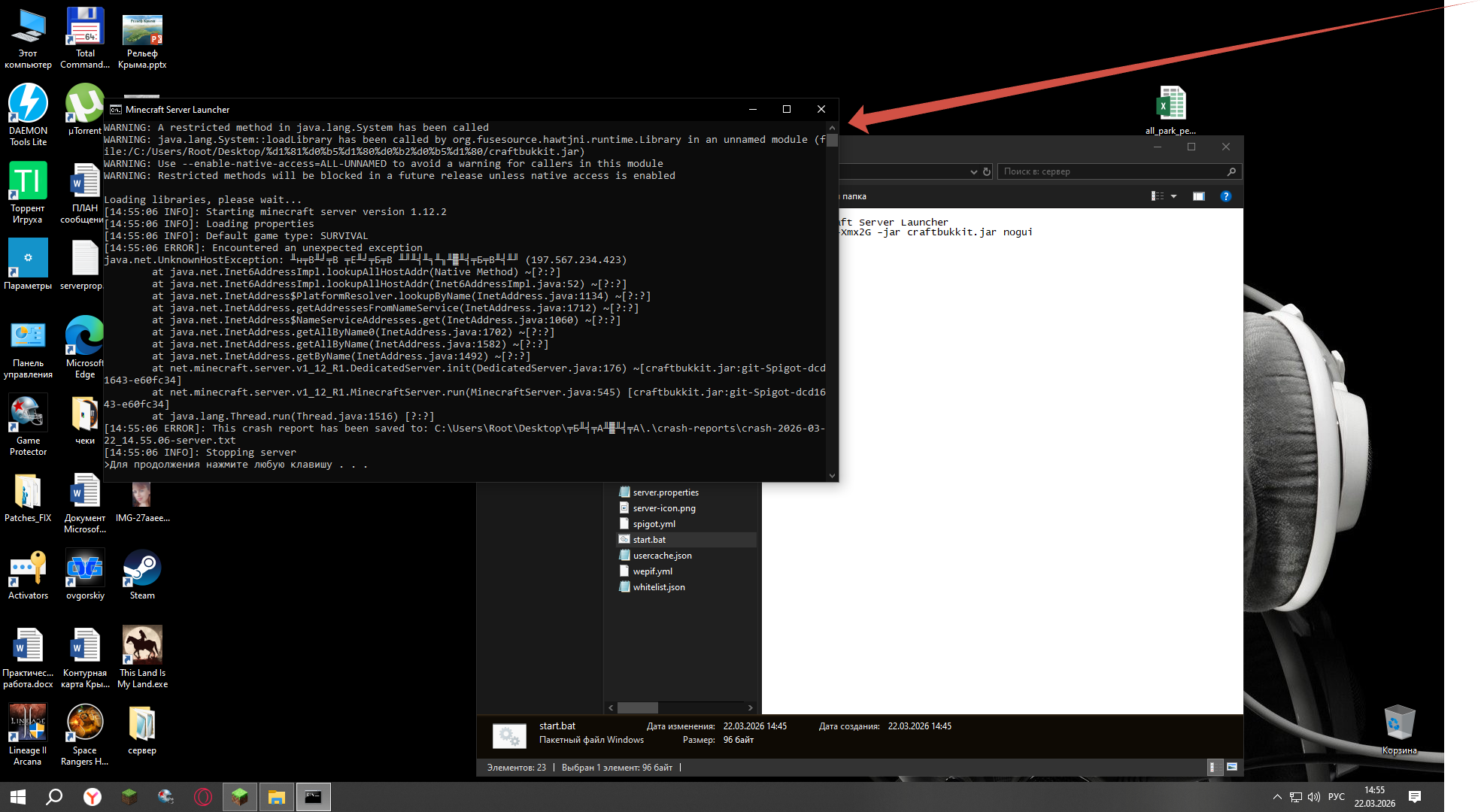Launch Yandex Browser from the taskbar
This screenshot has width=1481, height=812.
(x=92, y=797)
